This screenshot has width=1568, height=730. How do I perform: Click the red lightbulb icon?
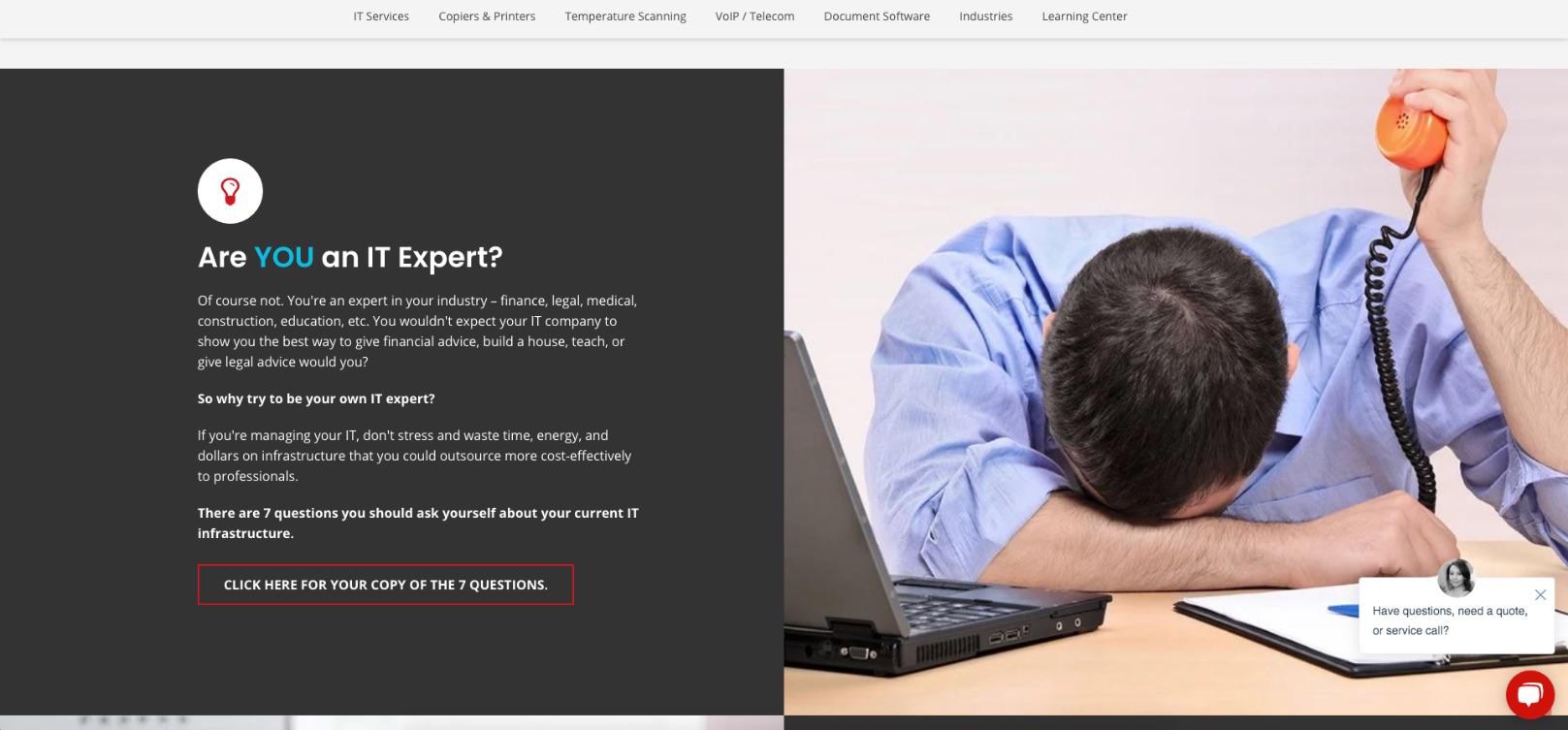230,191
